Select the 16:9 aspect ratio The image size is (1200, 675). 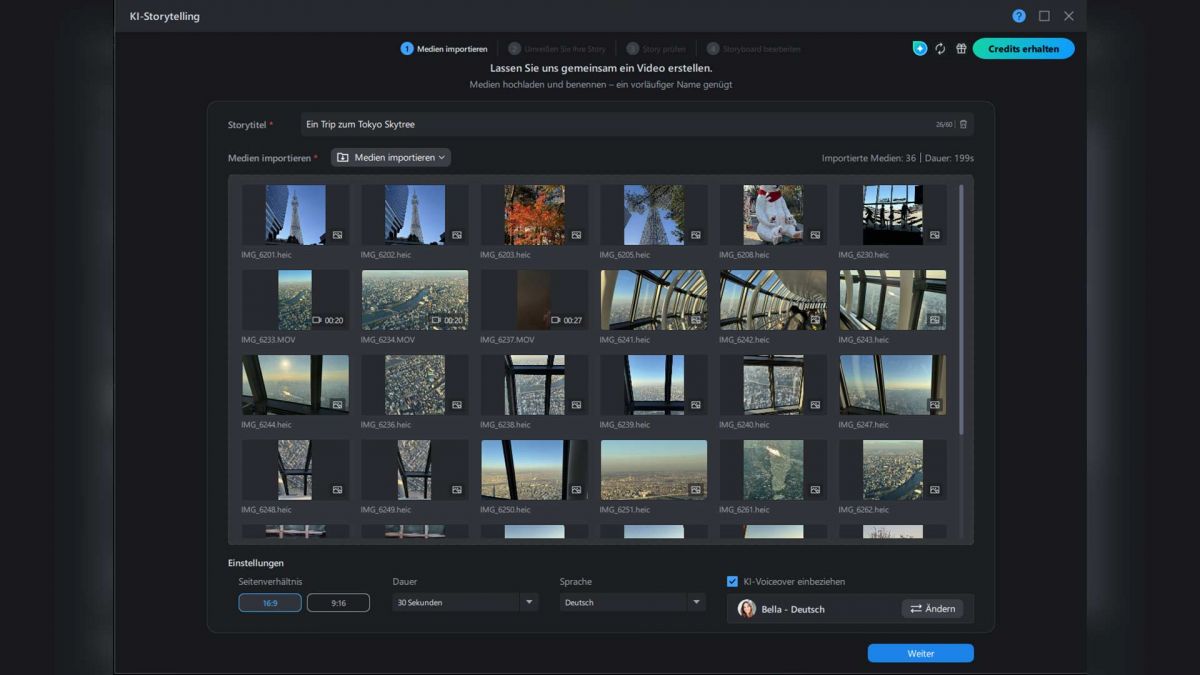tap(270, 603)
